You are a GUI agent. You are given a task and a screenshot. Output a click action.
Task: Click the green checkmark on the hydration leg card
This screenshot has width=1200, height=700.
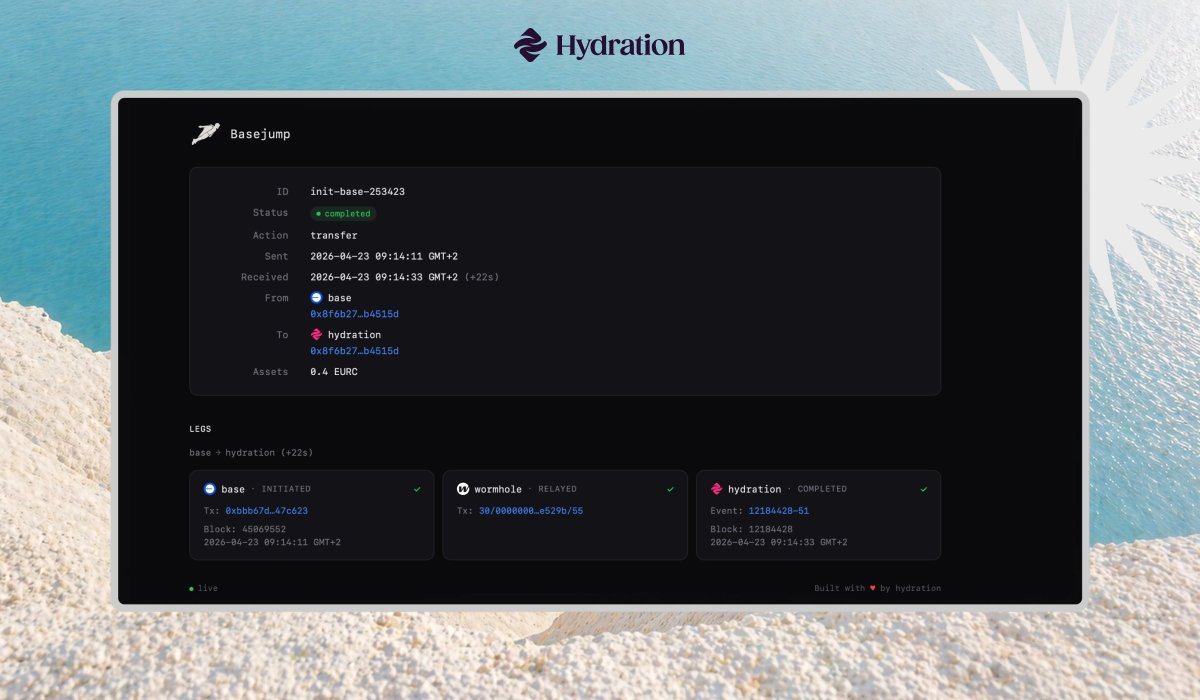tap(924, 489)
